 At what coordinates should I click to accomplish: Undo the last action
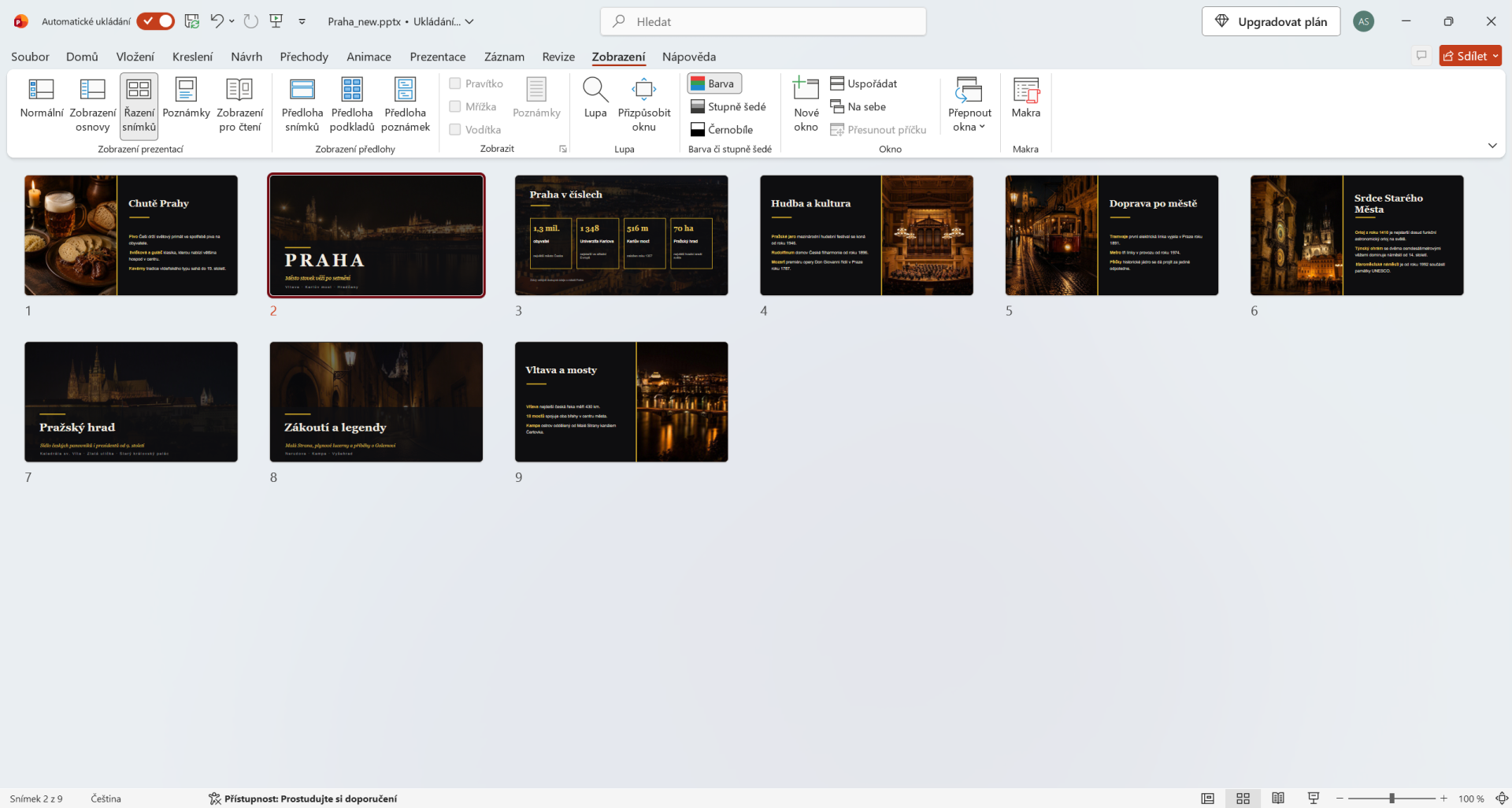pyautogui.click(x=217, y=21)
